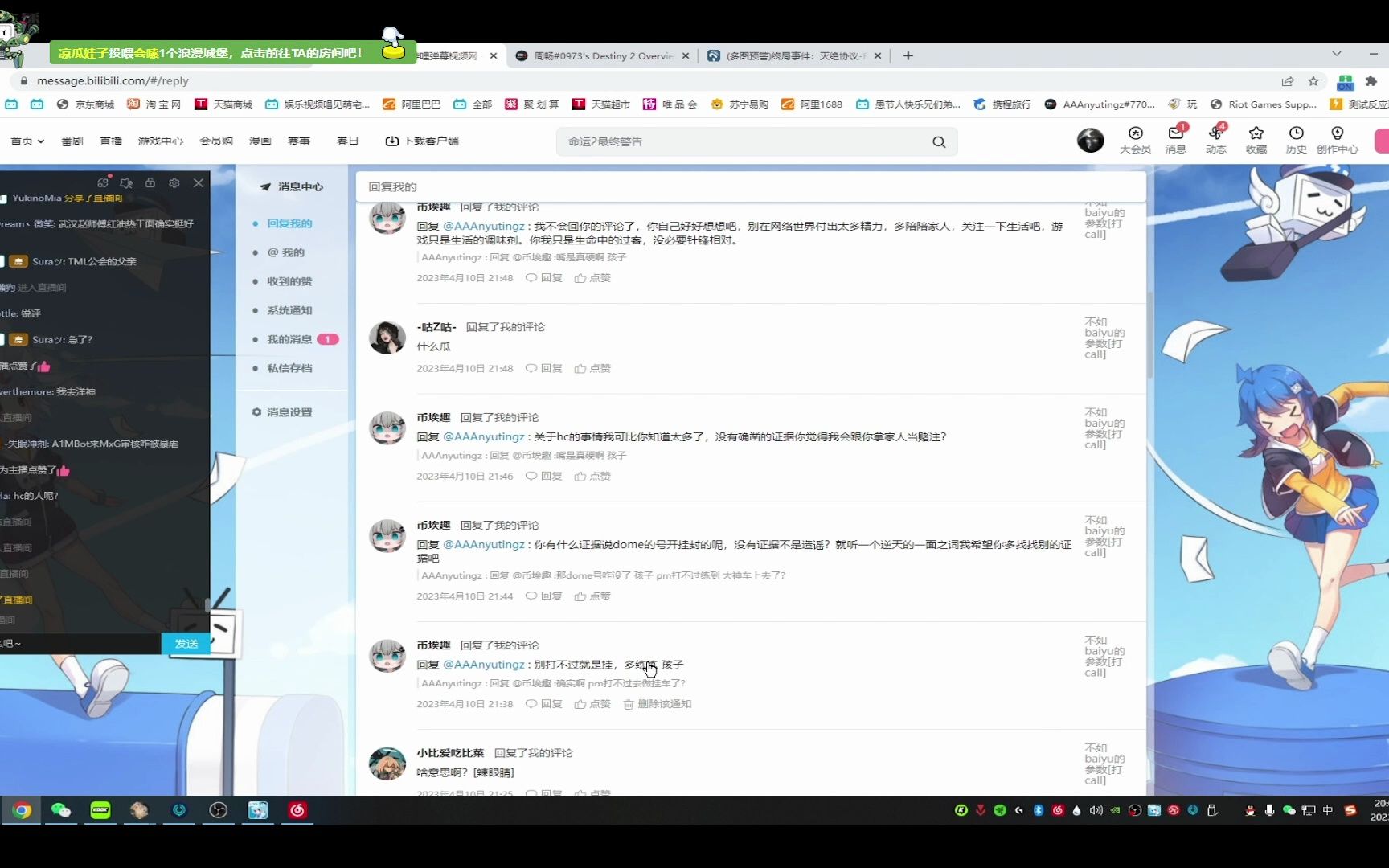
Task: Open the browser extensions puzzle icon
Action: pyautogui.click(x=1371, y=81)
